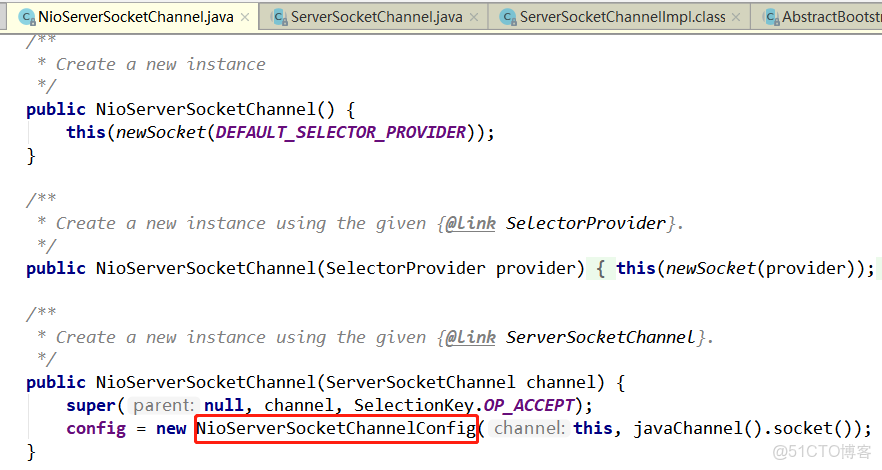This screenshot has height=470, width=882.
Task: Click DEFAULT_SELECTOR_PROVIDER constant in the code
Action: [340, 132]
